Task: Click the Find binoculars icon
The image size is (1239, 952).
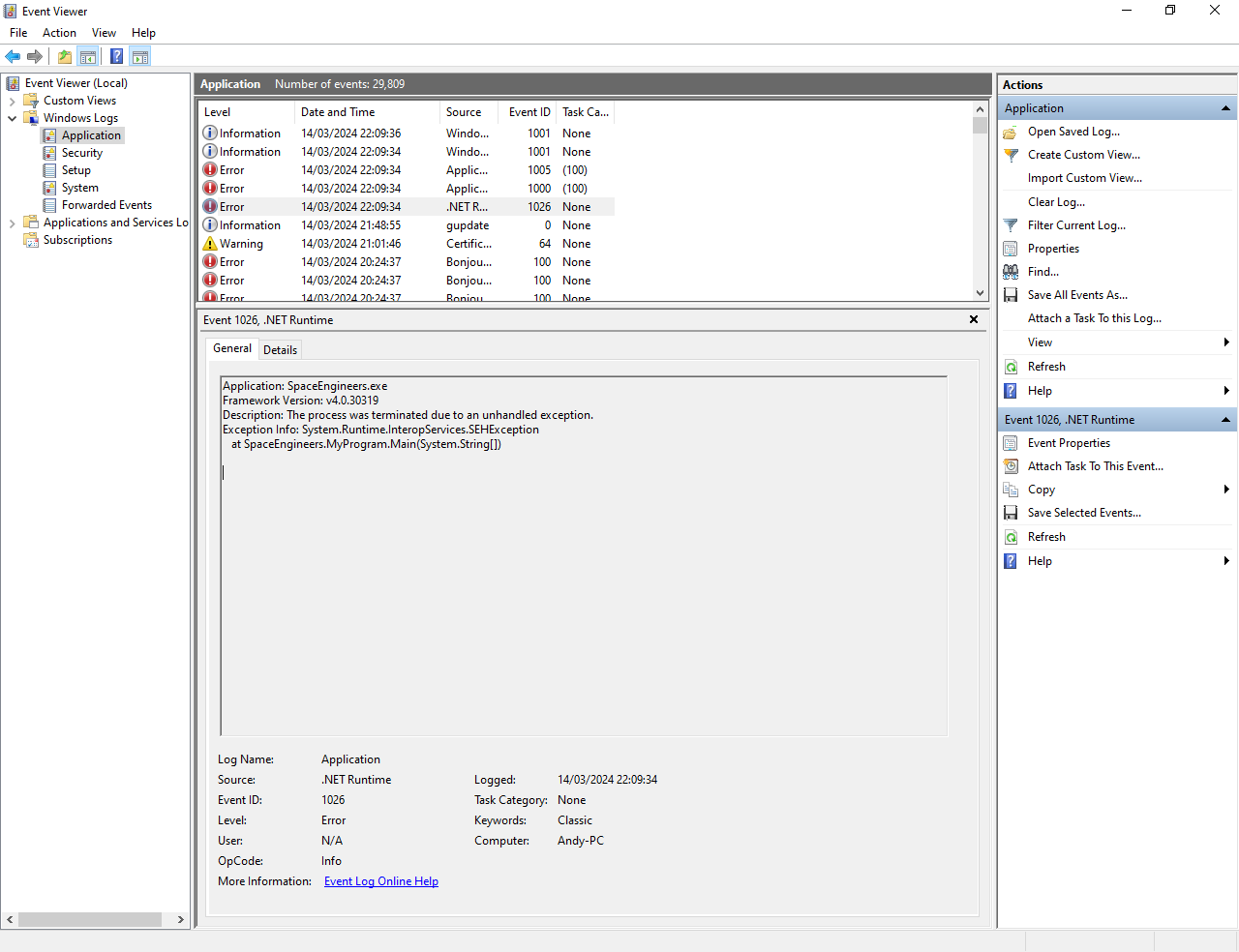Action: tap(1011, 272)
